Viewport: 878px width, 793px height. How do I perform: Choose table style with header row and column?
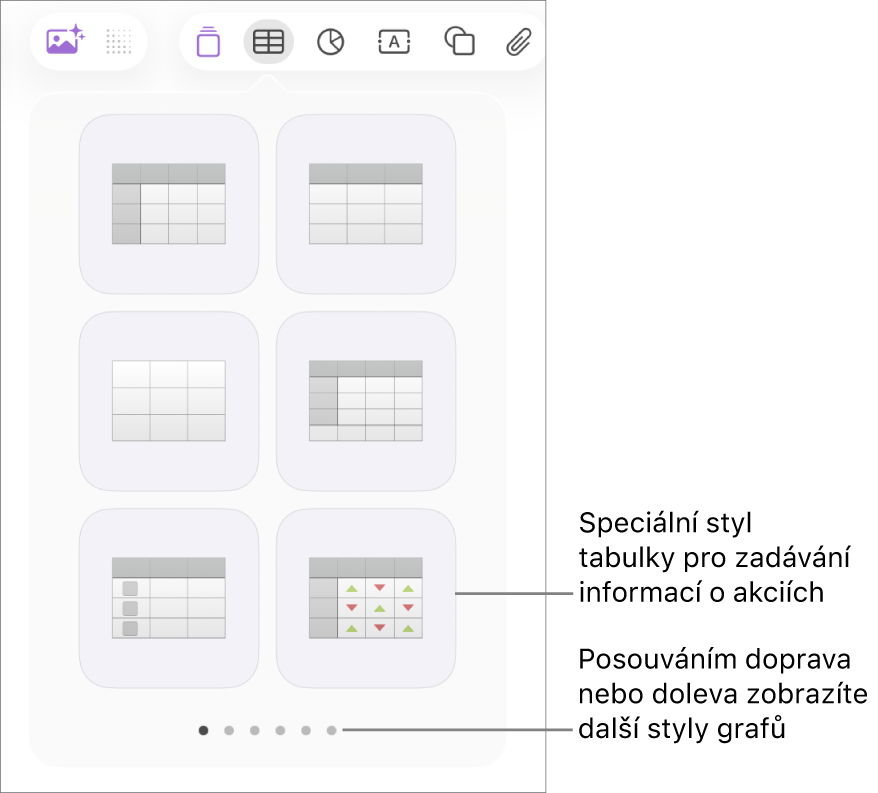coord(169,204)
